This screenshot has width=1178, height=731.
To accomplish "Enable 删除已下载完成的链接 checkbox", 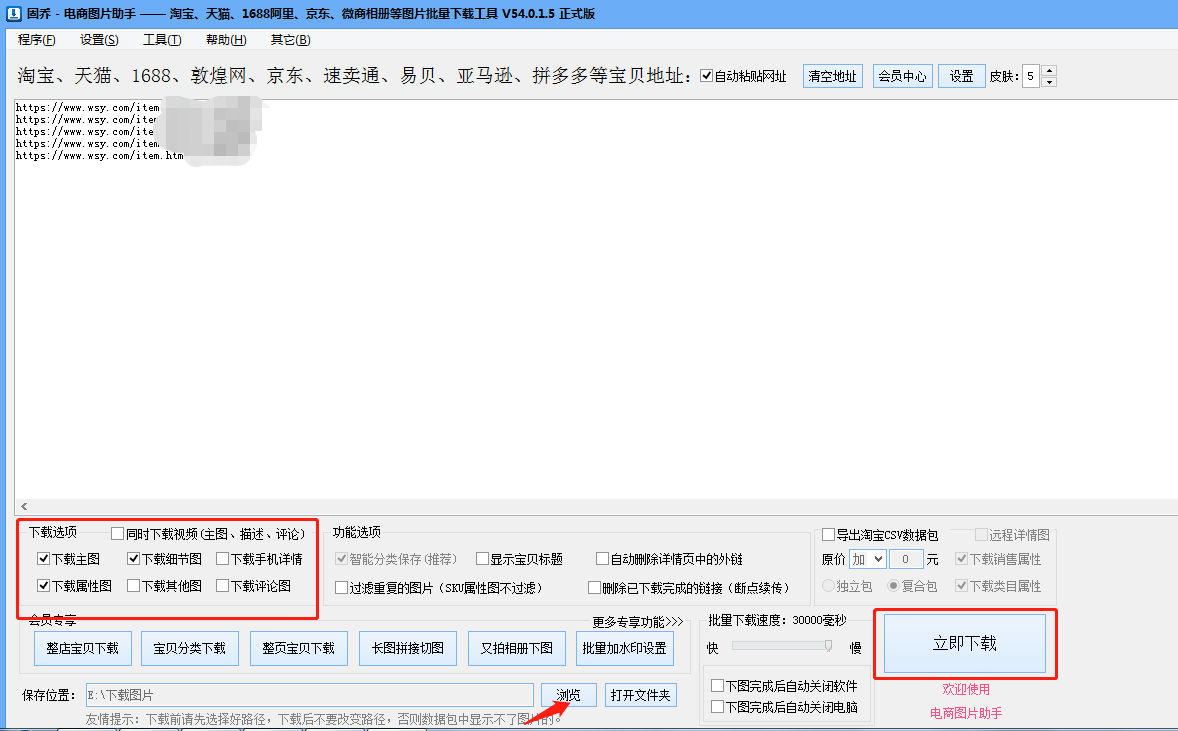I will (594, 588).
